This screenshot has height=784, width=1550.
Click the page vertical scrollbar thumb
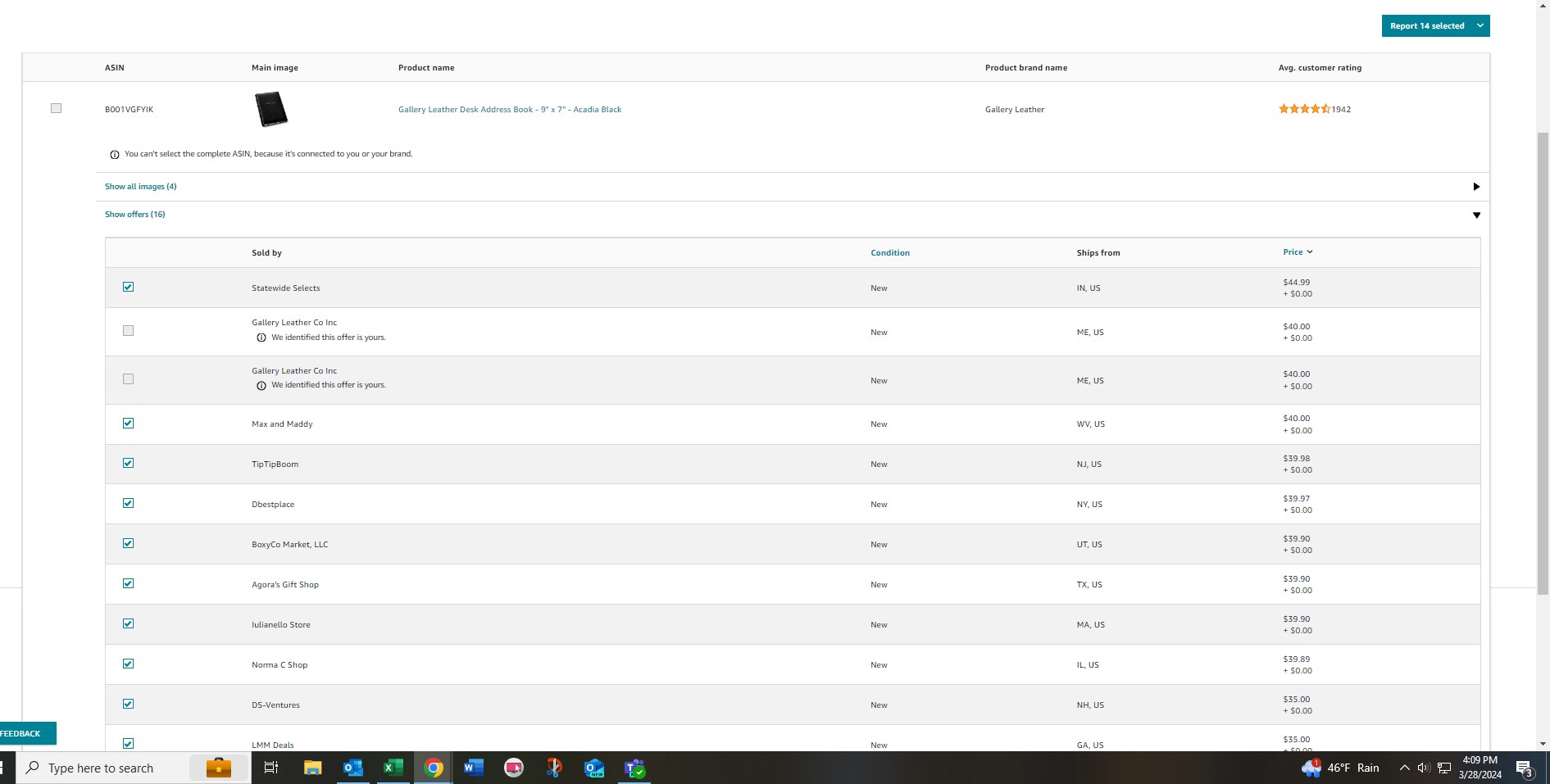(1543, 363)
